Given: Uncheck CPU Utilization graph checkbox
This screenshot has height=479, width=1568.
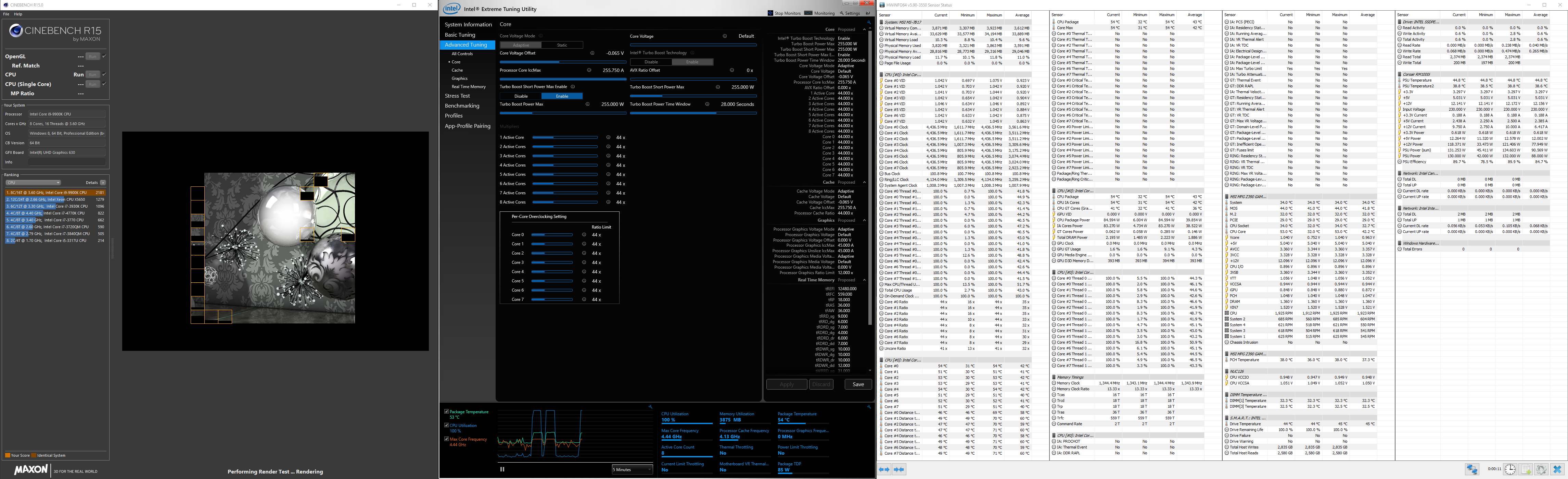Looking at the screenshot, I should point(446,425).
